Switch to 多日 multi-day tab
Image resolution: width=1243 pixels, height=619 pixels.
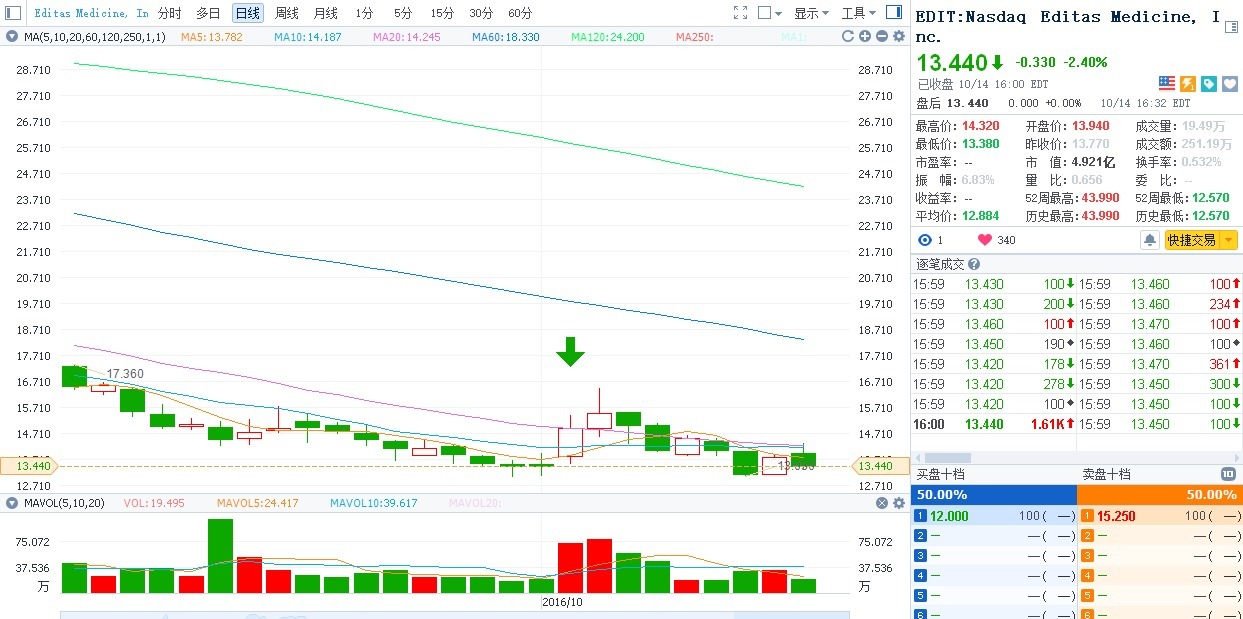[208, 13]
